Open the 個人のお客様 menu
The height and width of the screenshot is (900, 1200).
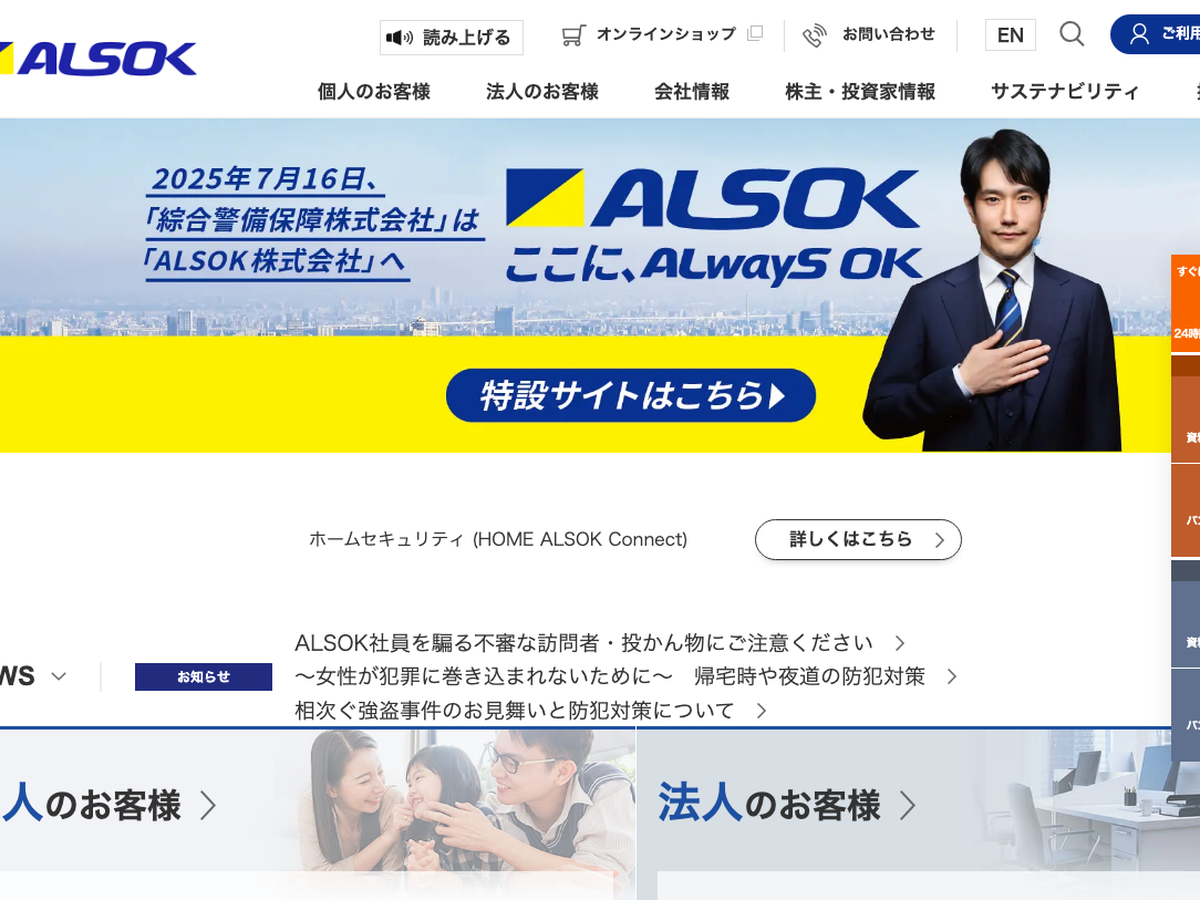(x=374, y=92)
